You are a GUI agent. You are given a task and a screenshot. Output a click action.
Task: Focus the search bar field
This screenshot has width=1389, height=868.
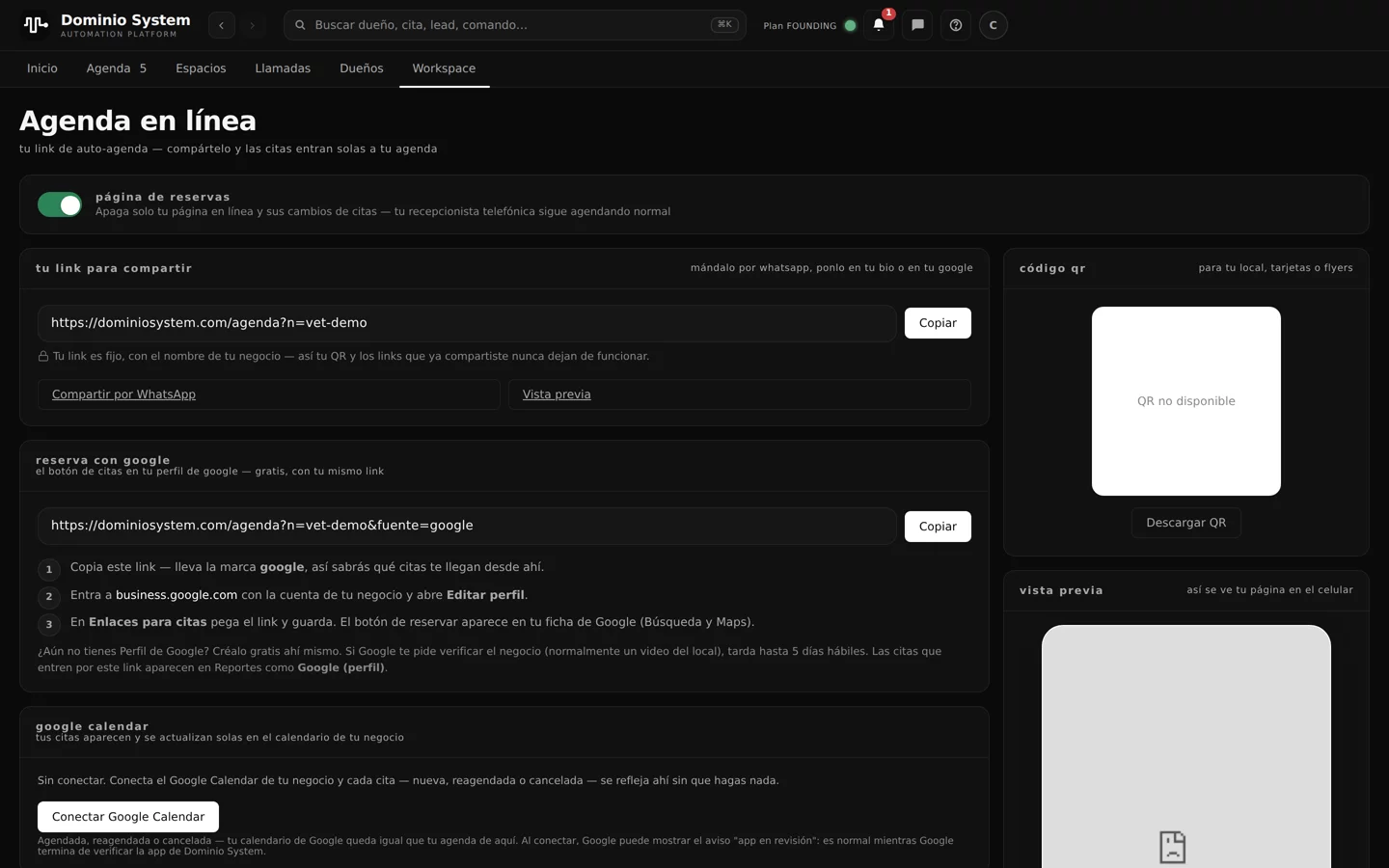coord(515,25)
